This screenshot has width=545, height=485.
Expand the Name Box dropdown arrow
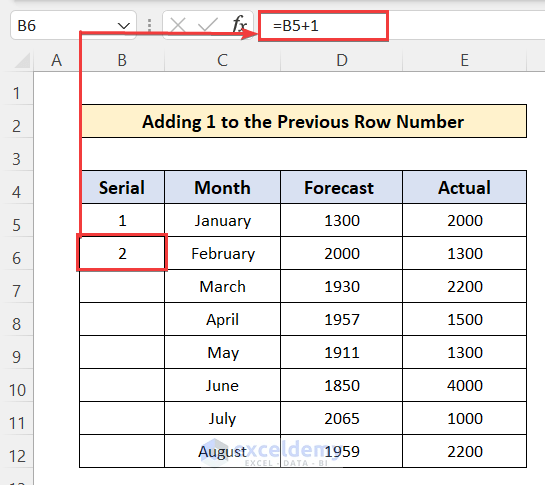123,26
